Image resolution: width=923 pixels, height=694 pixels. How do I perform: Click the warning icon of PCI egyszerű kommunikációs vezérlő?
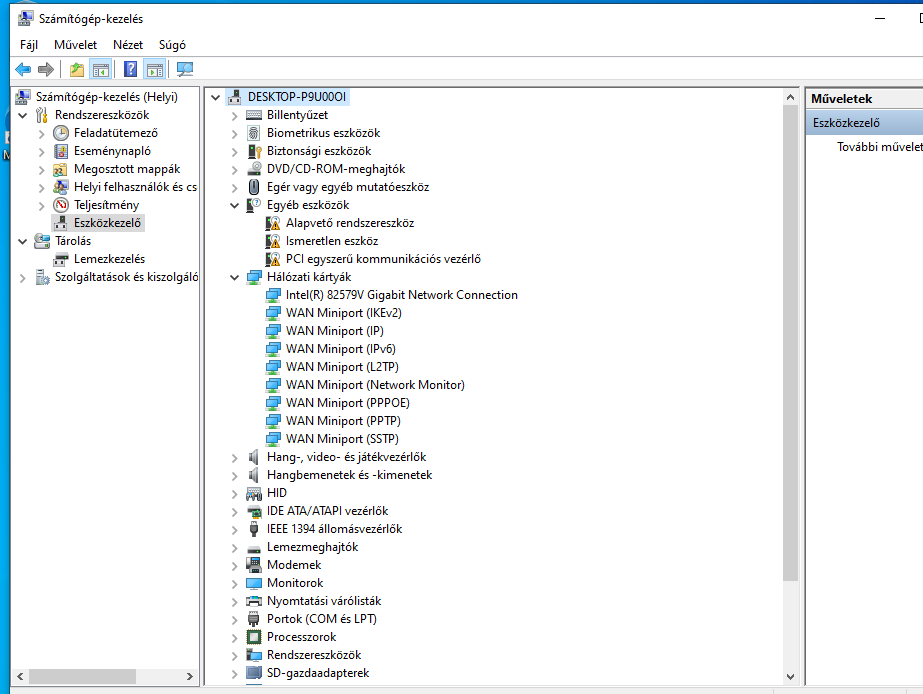coord(273,259)
